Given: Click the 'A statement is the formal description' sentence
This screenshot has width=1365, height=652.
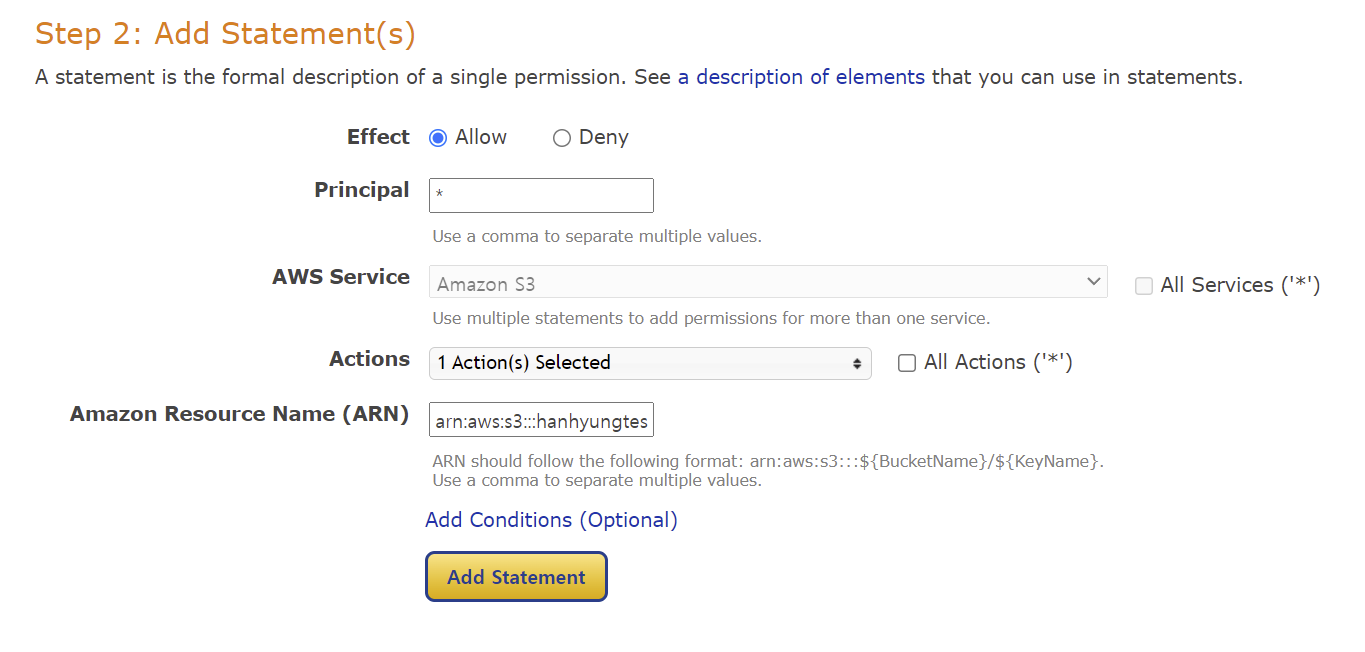Looking at the screenshot, I should (350, 77).
